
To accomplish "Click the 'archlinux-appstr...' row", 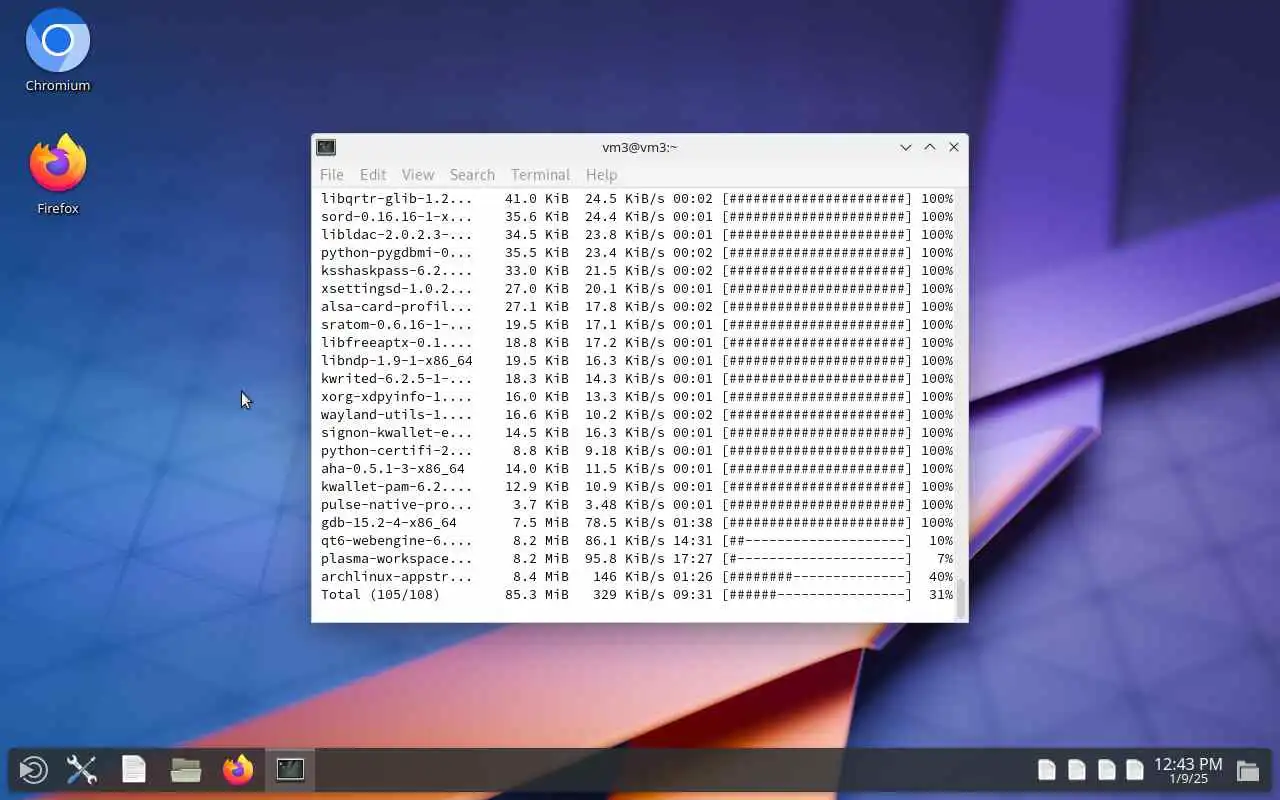I will click(x=637, y=577).
